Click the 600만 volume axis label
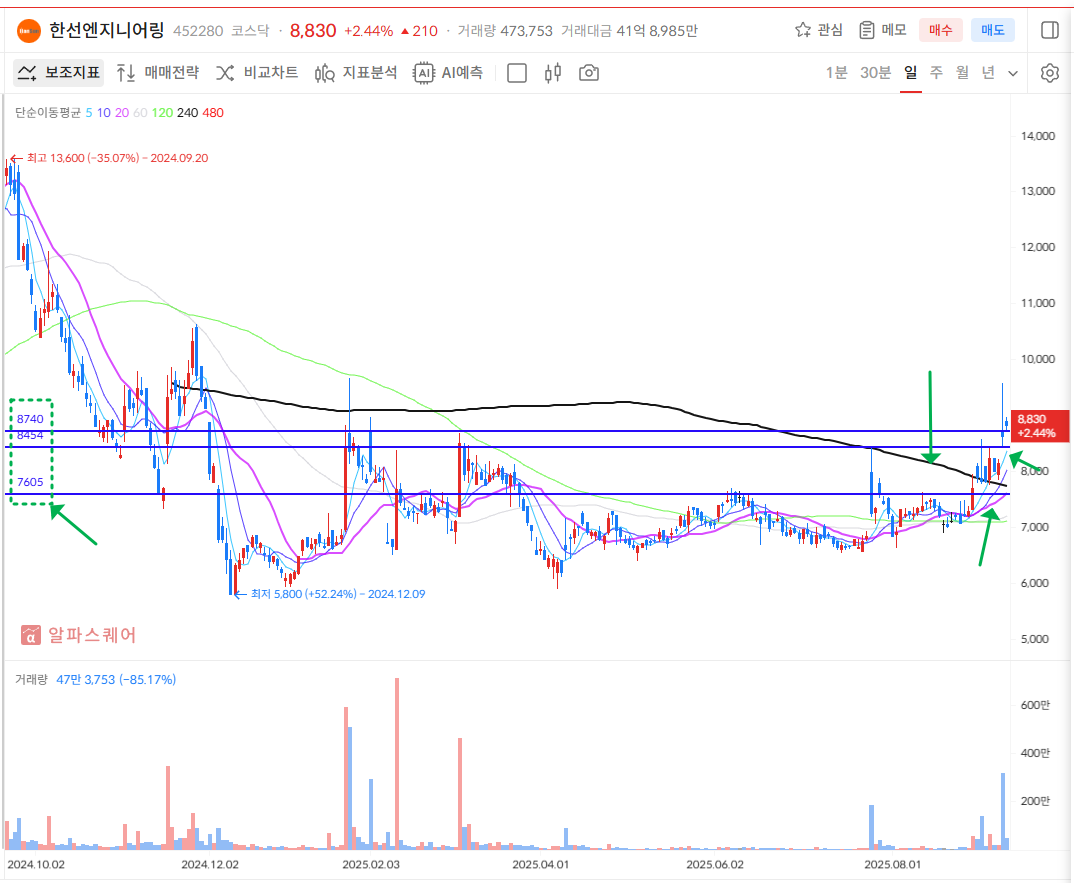The width and height of the screenshot is (1074, 883). click(1035, 705)
